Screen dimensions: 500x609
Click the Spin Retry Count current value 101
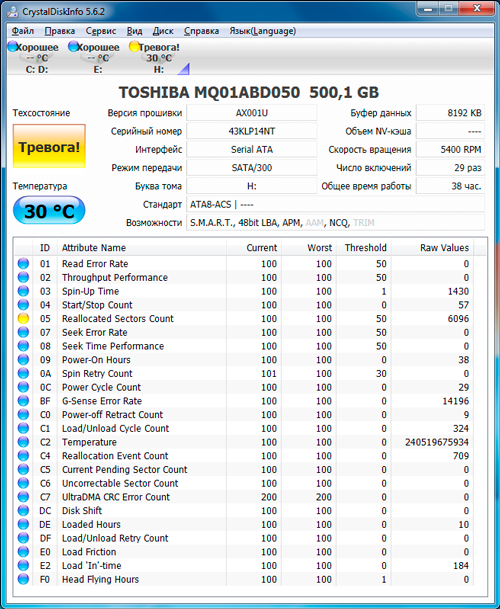click(x=269, y=373)
